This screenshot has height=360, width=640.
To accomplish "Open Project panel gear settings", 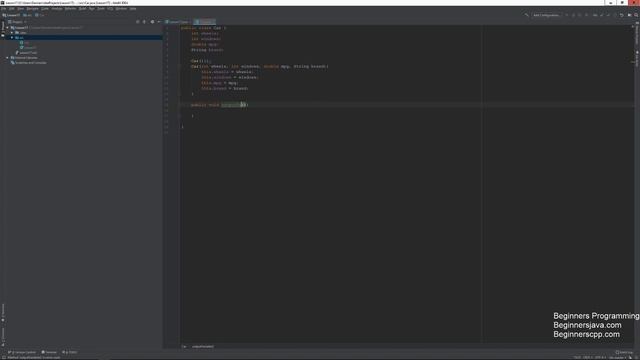I will click(152, 22).
